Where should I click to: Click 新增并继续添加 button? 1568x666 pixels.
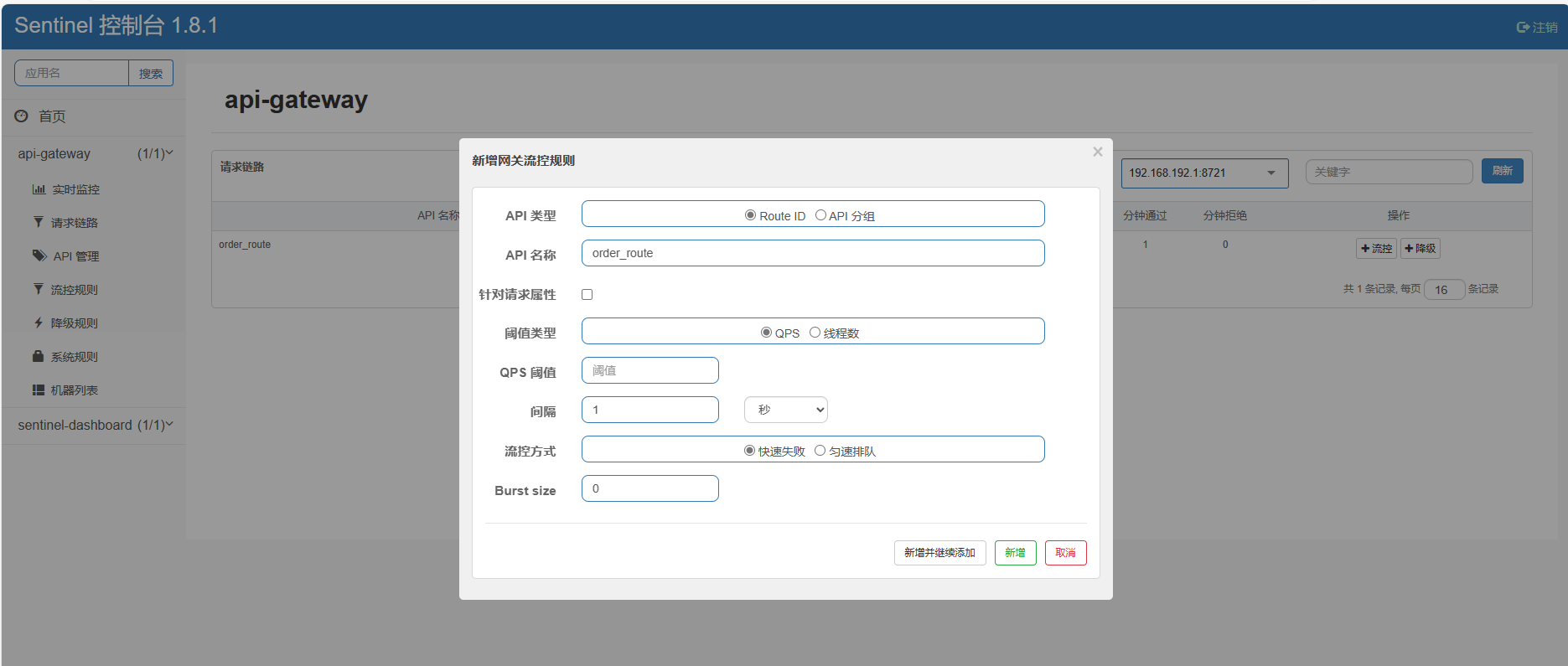tap(939, 553)
